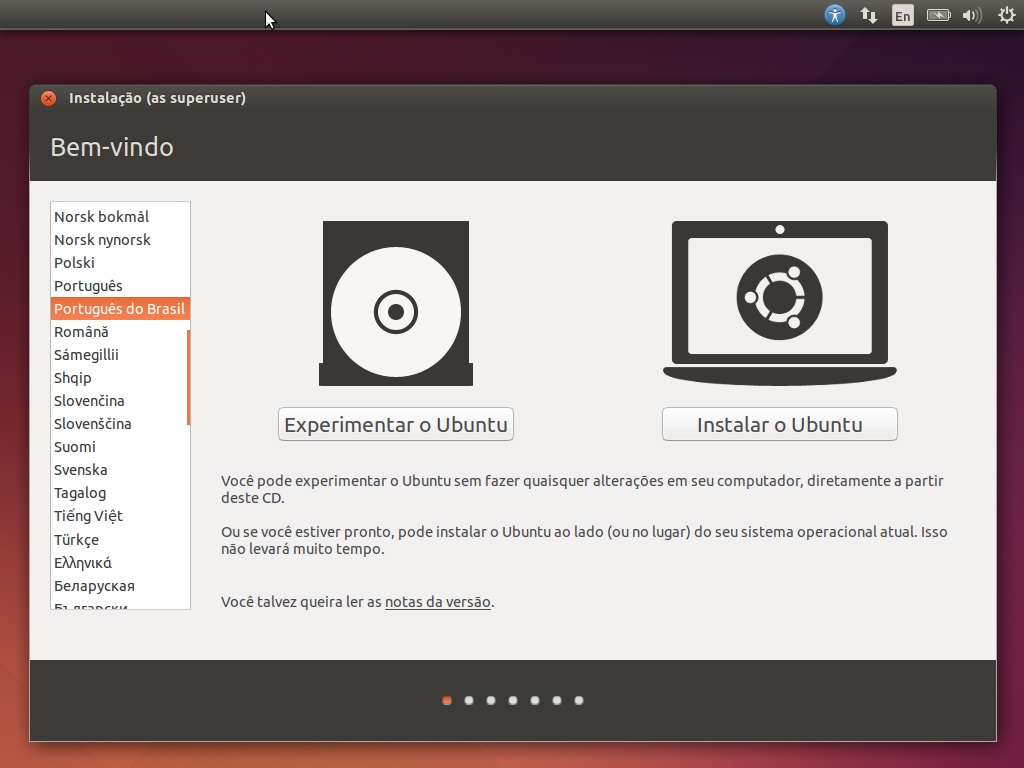Choose Polski in the language list
The height and width of the screenshot is (768, 1024).
click(75, 263)
